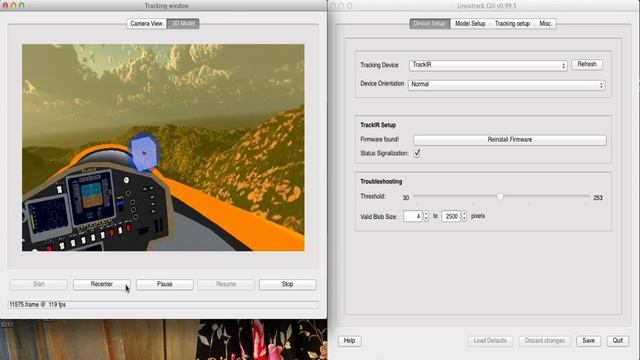Click the Refresh button
Image resolution: width=640 pixels, height=360 pixels.
[587, 64]
